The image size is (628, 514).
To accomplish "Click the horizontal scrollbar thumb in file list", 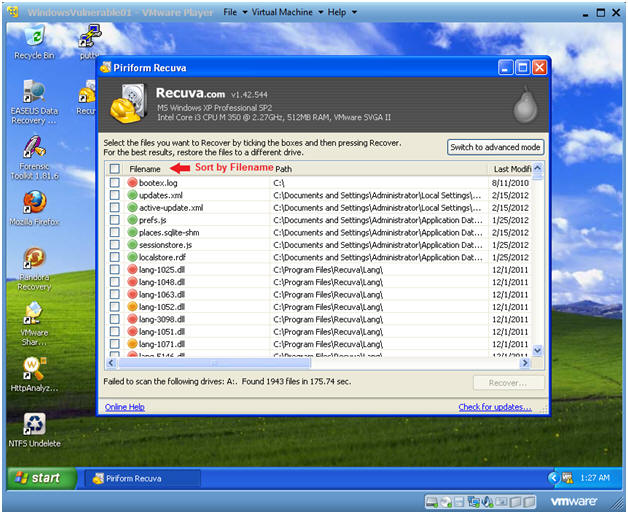I will tap(214, 363).
